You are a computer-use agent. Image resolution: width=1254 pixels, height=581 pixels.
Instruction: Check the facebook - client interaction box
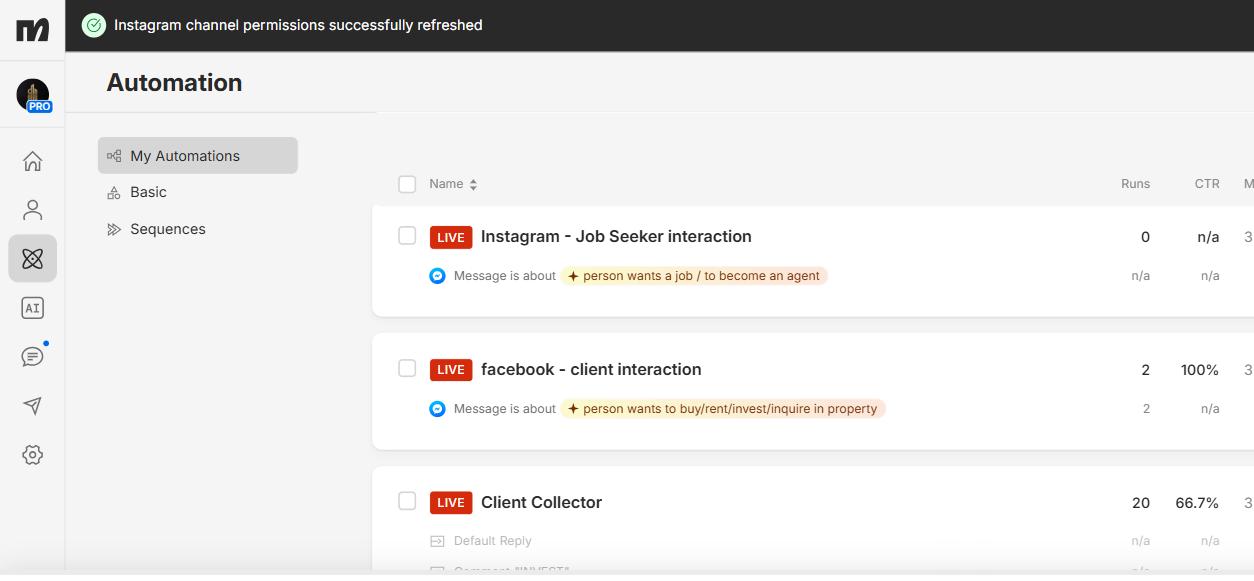point(407,368)
